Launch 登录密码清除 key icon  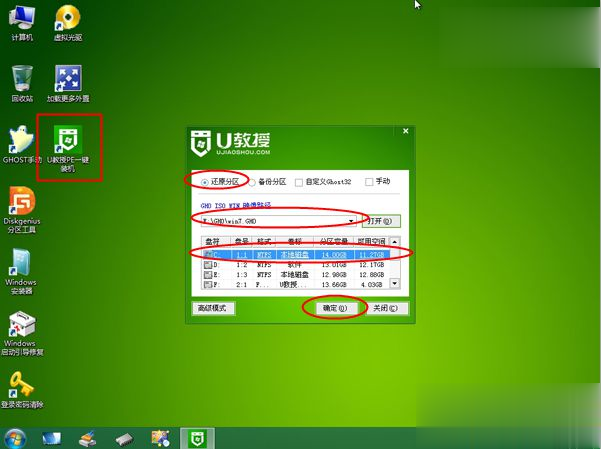tap(22, 390)
